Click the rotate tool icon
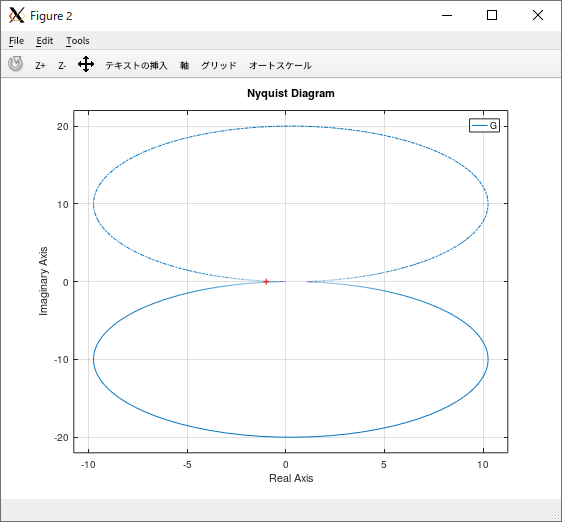562x522 pixels. (15, 64)
